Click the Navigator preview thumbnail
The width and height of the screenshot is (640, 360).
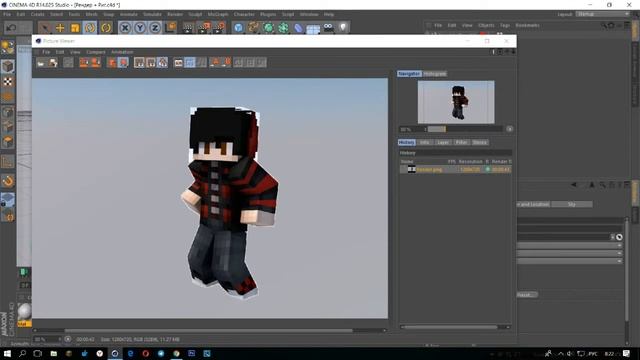(x=456, y=102)
